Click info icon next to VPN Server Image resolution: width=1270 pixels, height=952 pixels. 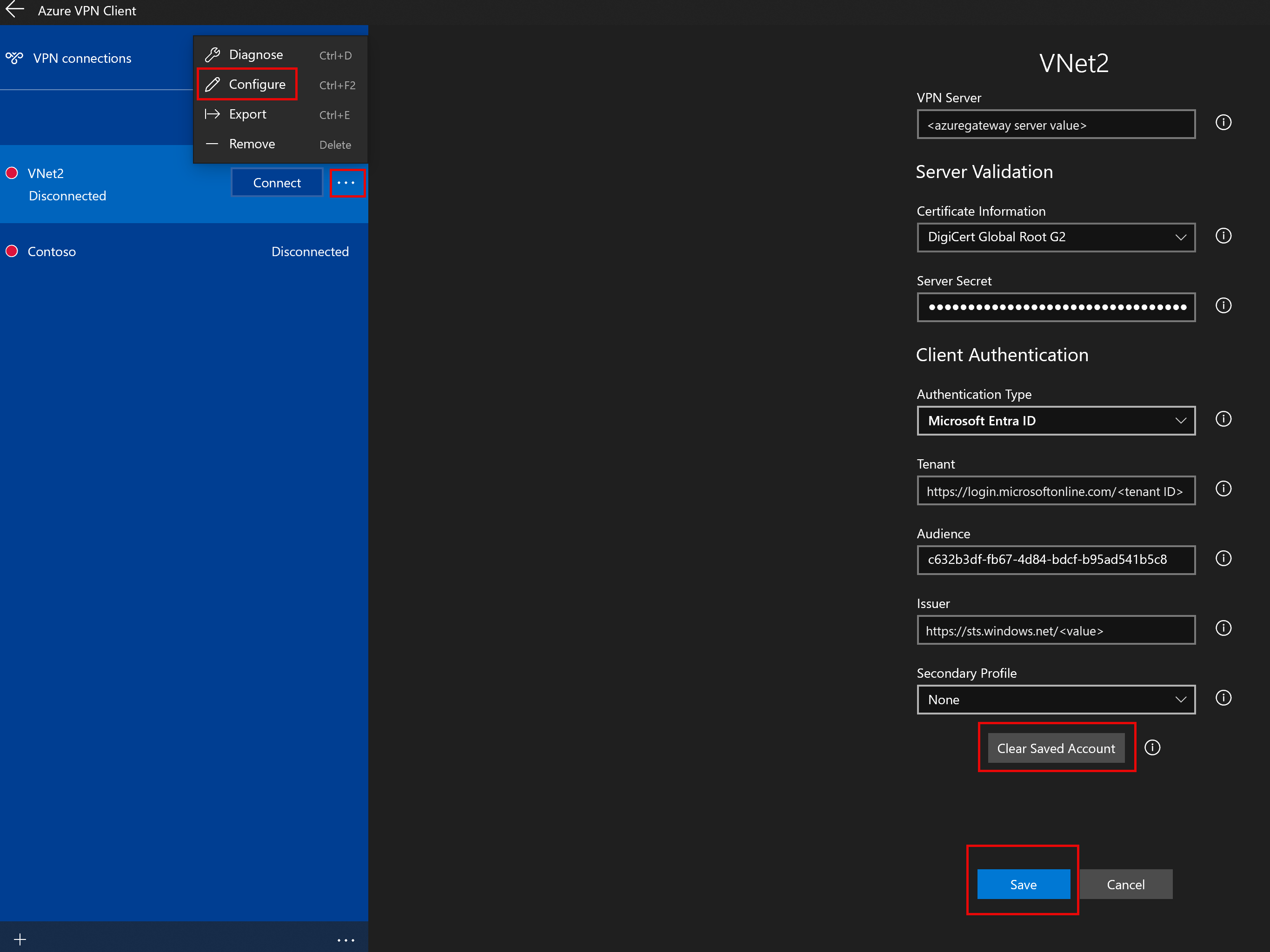pos(1223,123)
